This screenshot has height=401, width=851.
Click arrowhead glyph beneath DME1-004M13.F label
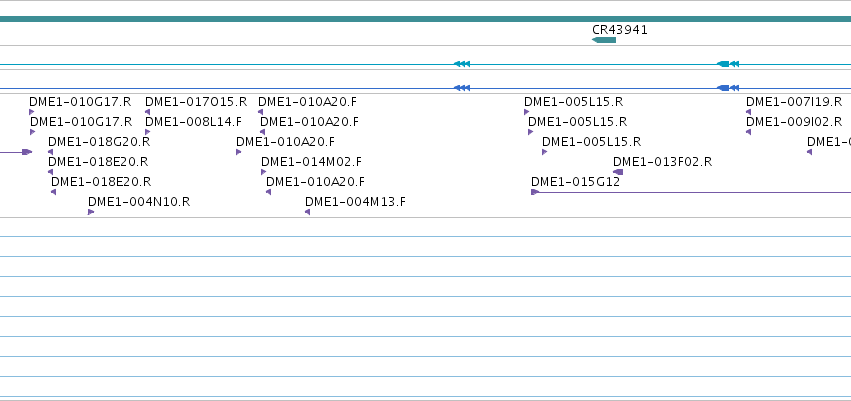308,212
